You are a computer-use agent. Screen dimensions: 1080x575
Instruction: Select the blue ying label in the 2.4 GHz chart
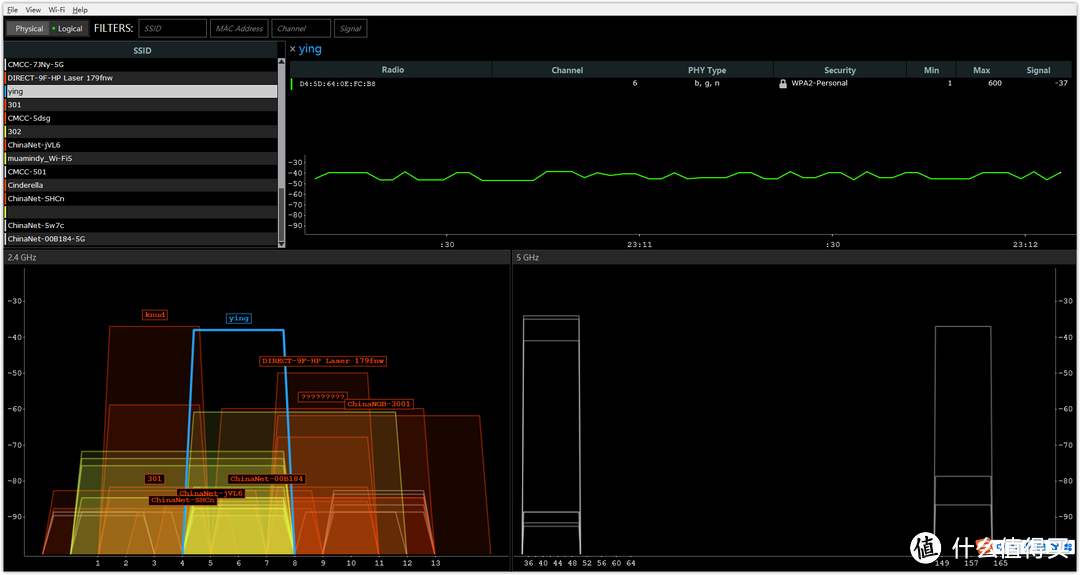[238, 318]
